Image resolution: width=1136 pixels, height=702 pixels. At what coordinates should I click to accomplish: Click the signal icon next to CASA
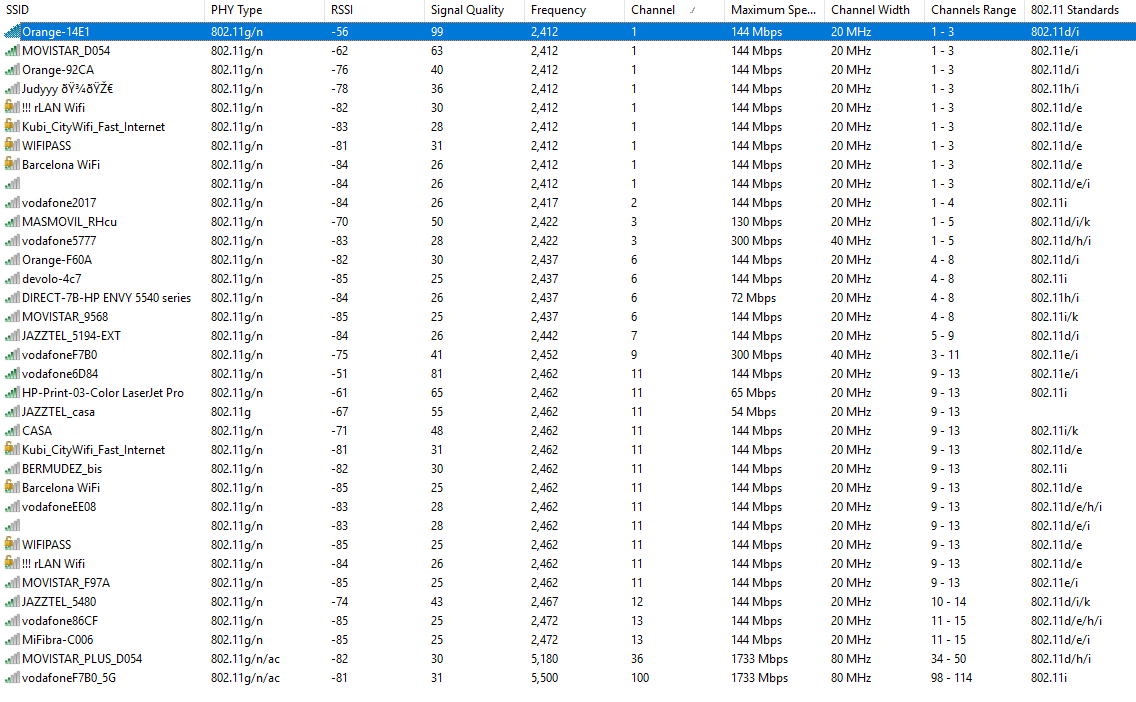point(12,430)
